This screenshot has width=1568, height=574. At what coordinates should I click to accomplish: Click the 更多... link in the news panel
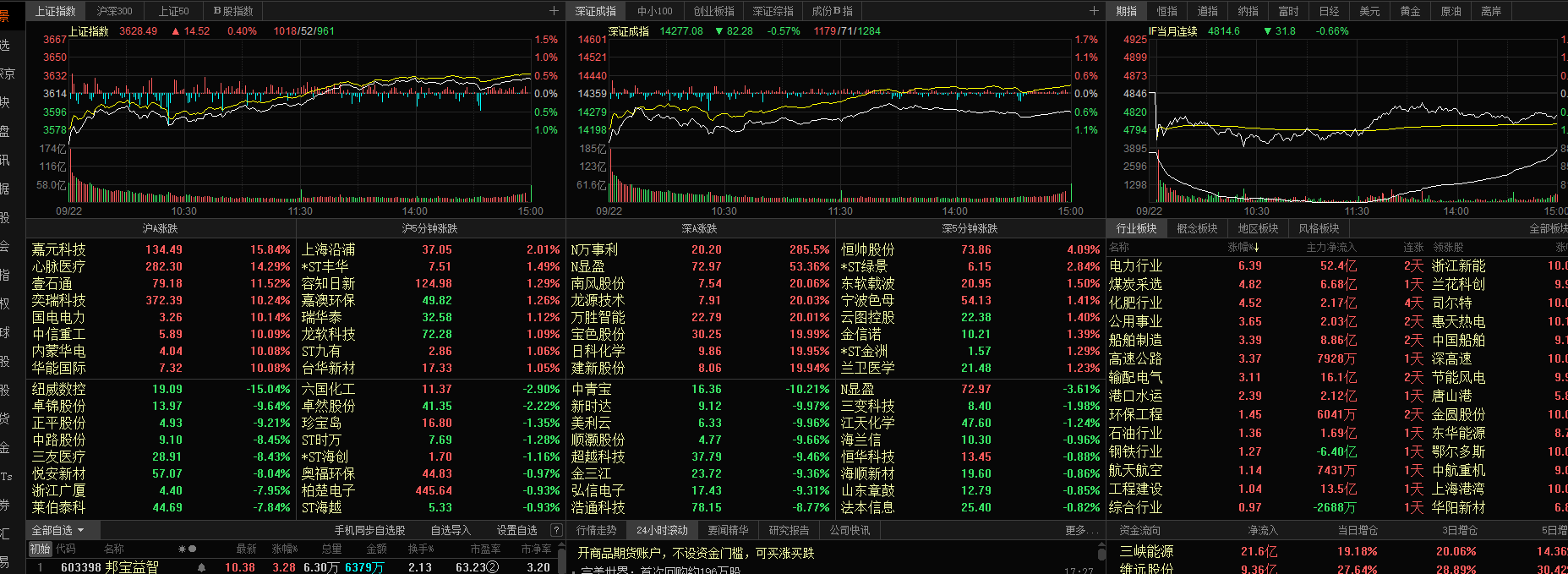pyautogui.click(x=1080, y=530)
